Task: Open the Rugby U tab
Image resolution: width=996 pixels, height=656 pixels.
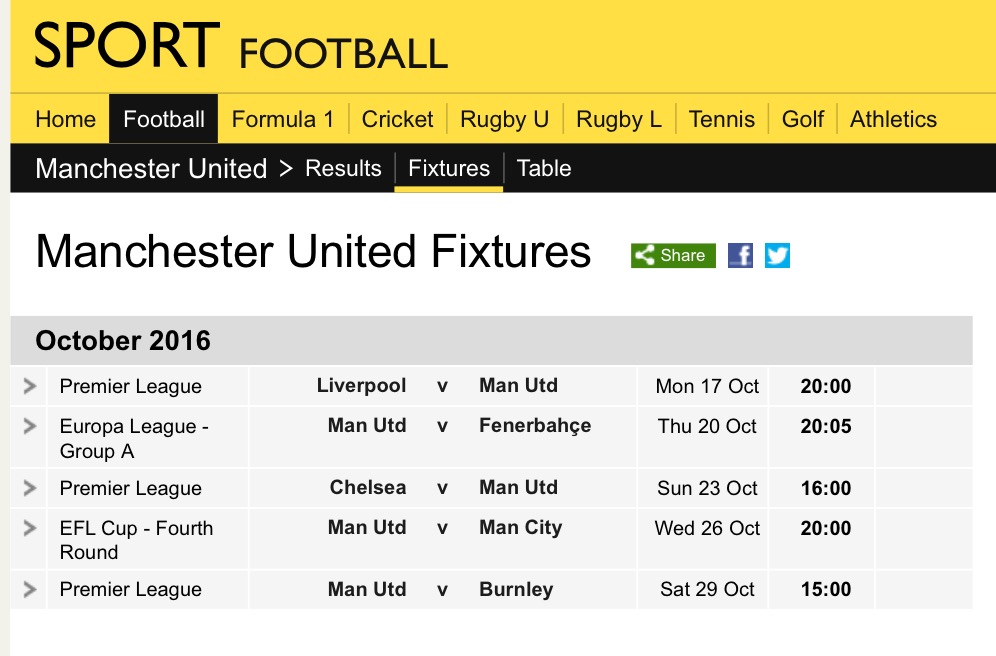Action: pyautogui.click(x=504, y=120)
